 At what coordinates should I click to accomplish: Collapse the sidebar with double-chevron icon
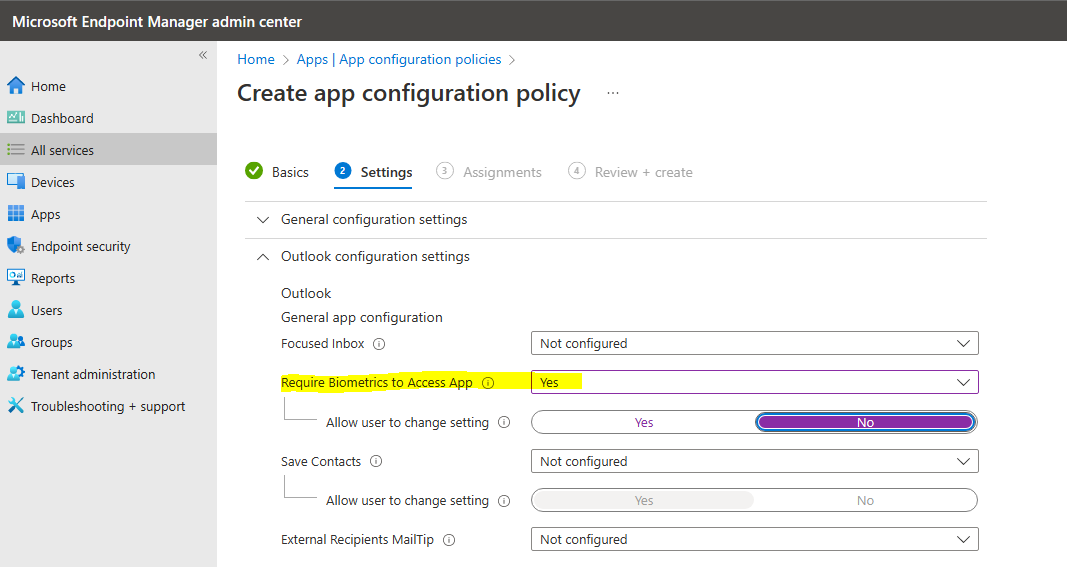pos(203,55)
